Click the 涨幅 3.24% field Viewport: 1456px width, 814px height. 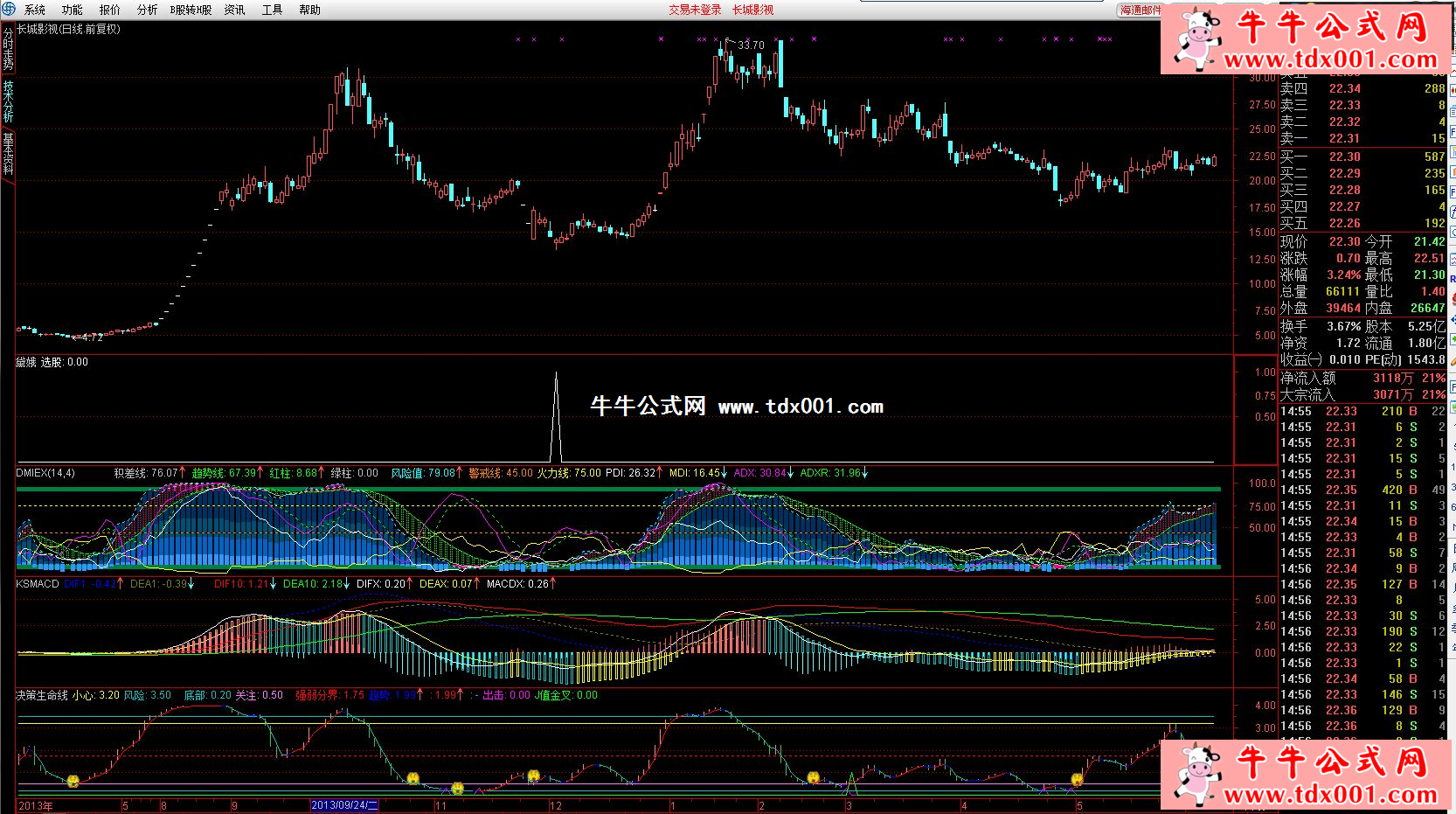pos(1321,275)
